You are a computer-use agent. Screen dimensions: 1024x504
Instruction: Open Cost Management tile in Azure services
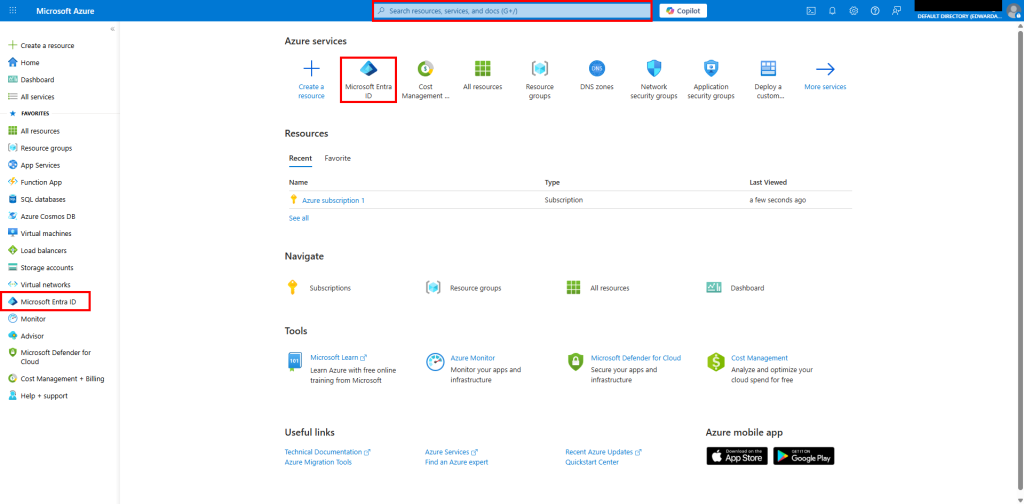(x=426, y=80)
